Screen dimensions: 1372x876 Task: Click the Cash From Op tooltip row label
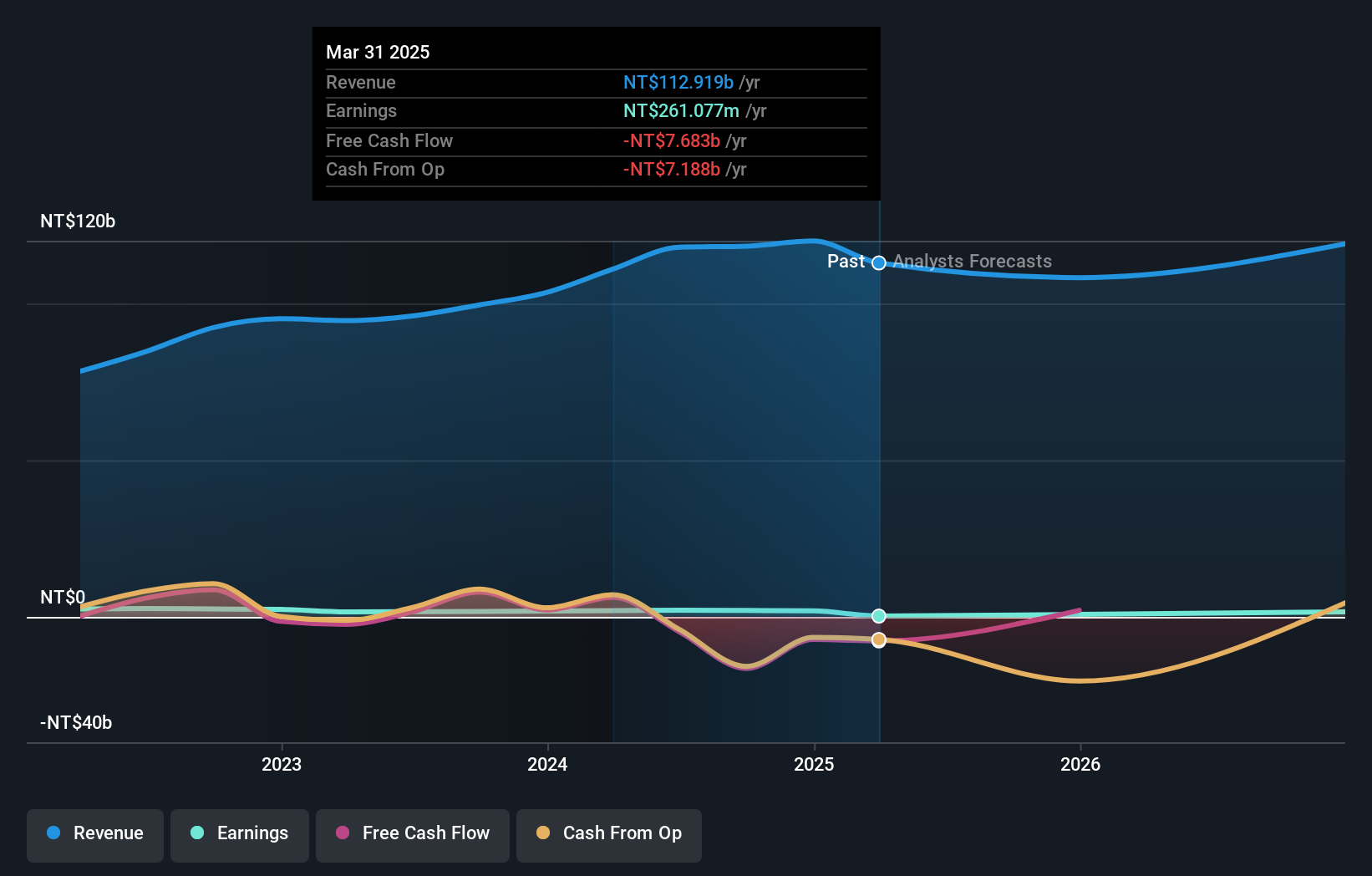coord(385,169)
